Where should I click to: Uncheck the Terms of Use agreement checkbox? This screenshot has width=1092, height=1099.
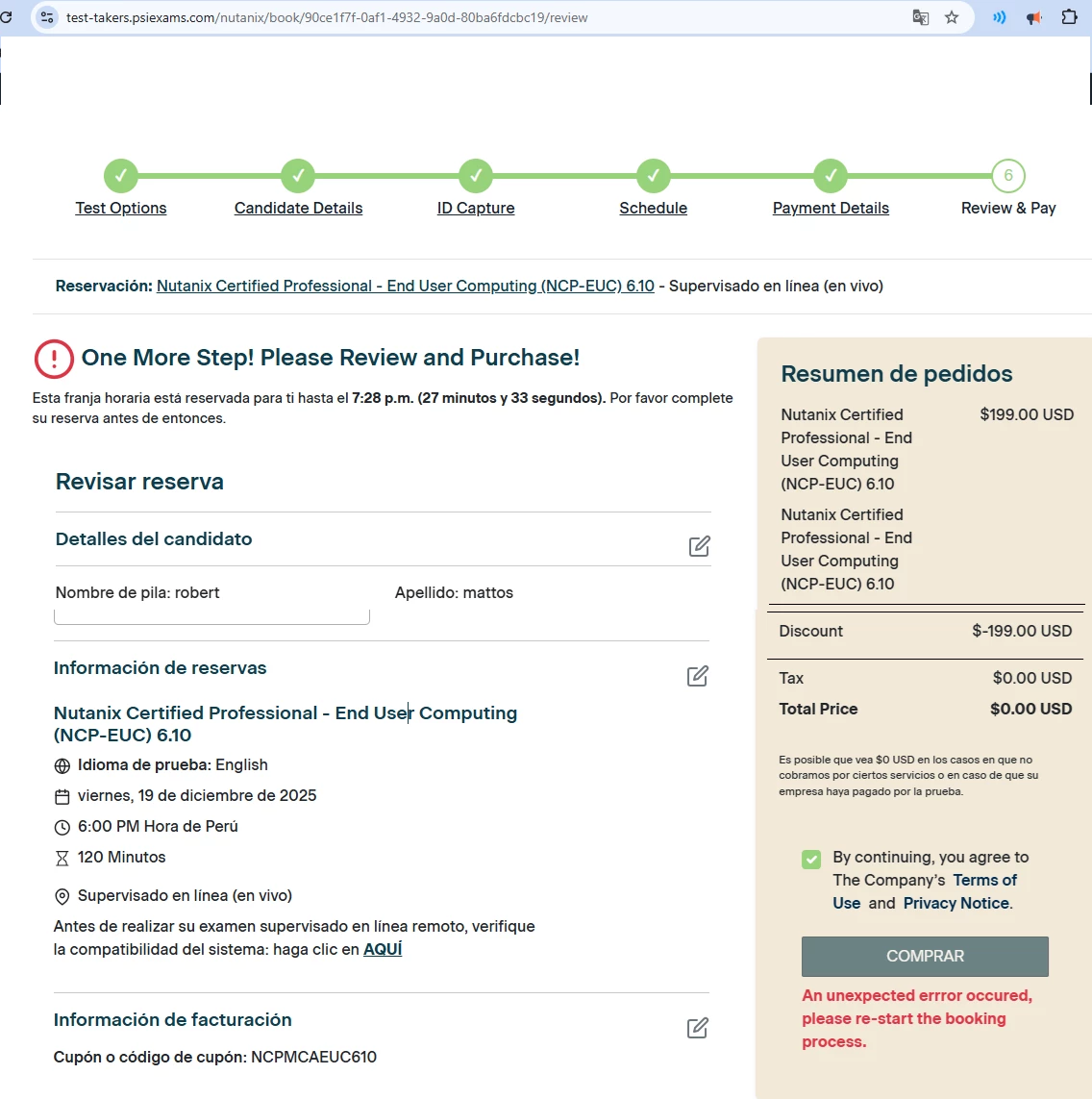(x=811, y=860)
